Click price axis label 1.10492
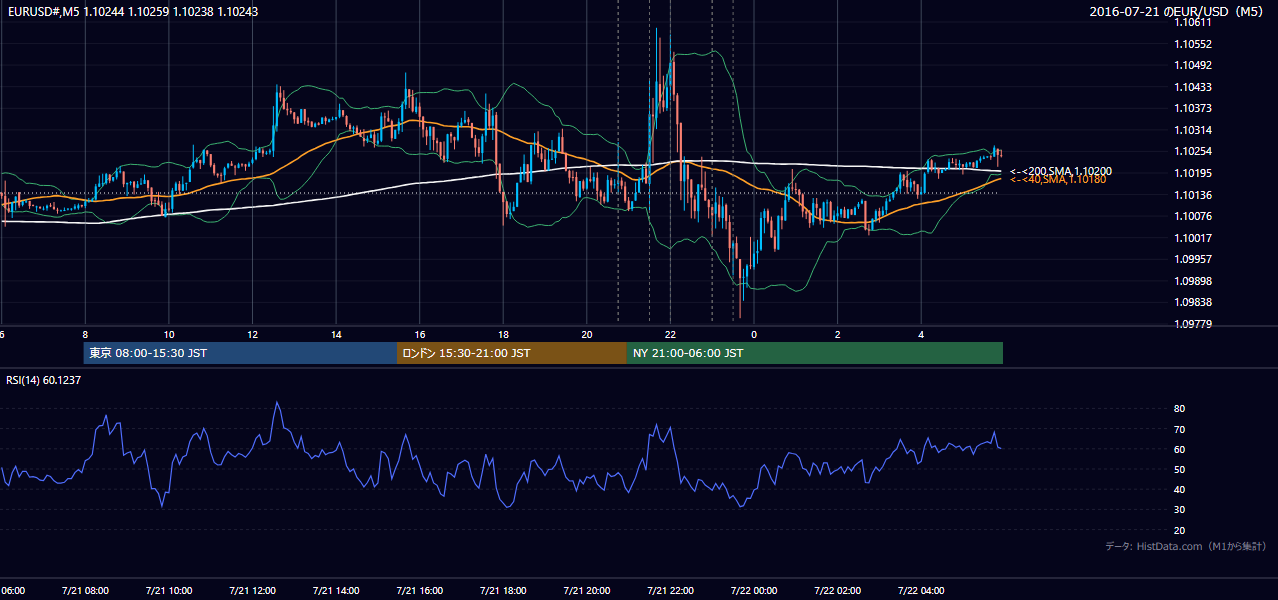1278x600 pixels. click(1194, 66)
